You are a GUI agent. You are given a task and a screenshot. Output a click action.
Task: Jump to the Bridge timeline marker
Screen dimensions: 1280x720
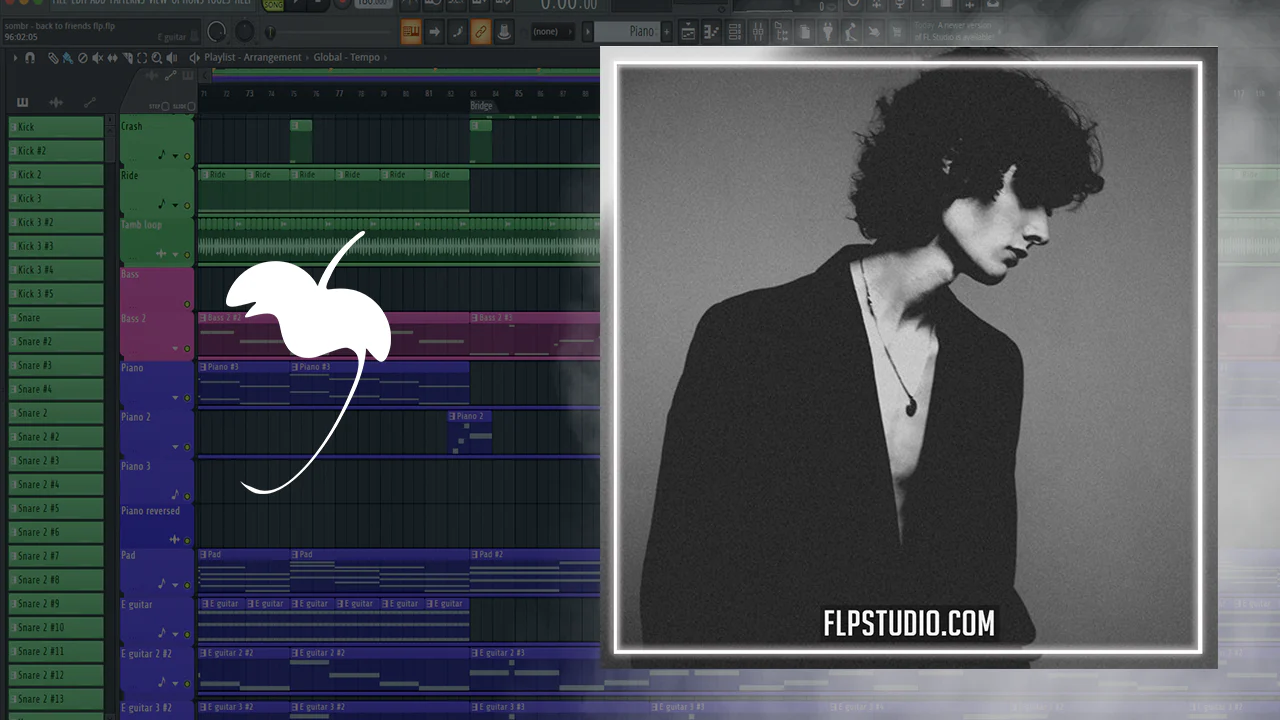pyautogui.click(x=482, y=106)
